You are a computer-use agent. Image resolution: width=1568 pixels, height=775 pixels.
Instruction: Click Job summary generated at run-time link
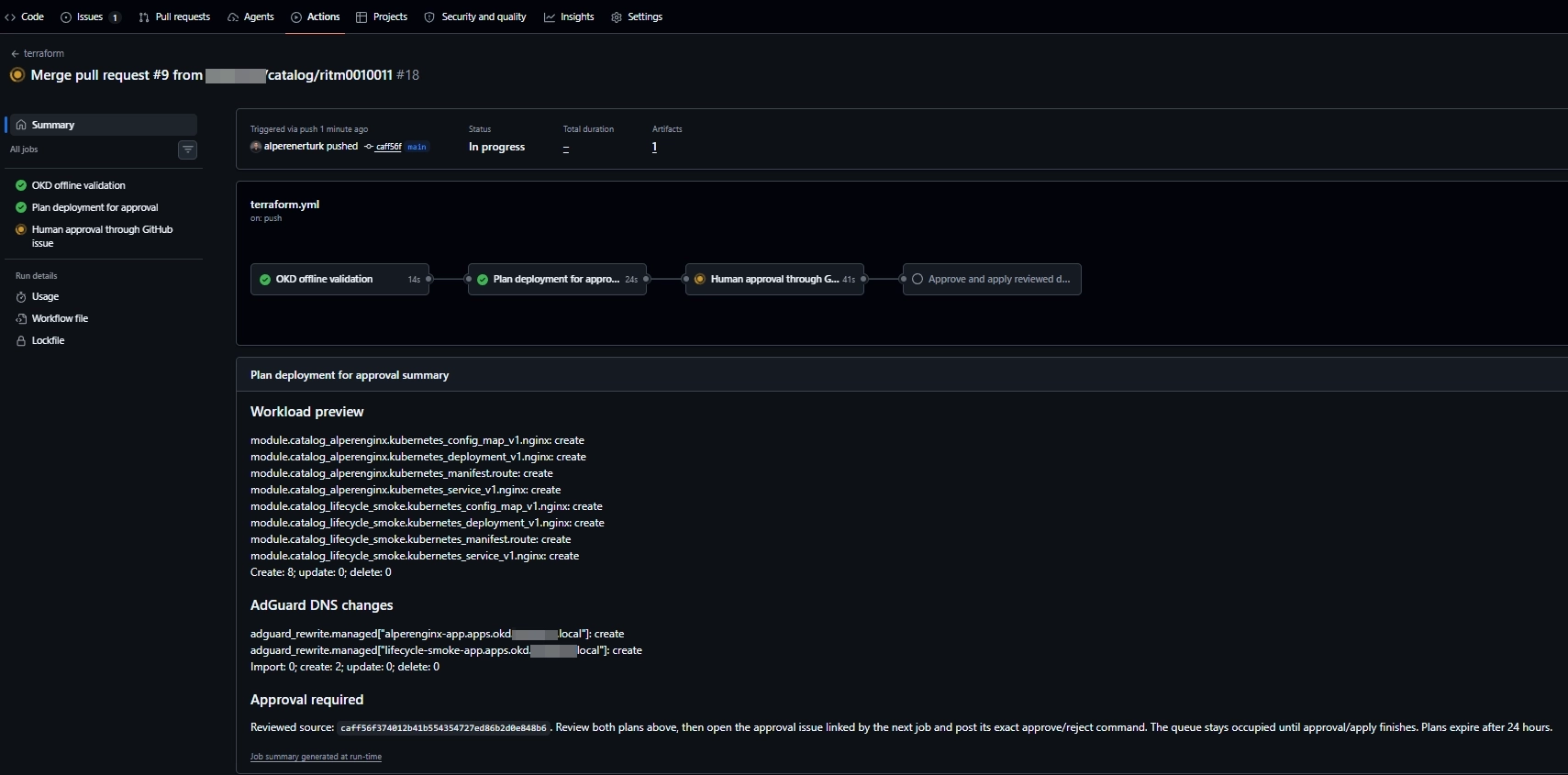coord(316,757)
